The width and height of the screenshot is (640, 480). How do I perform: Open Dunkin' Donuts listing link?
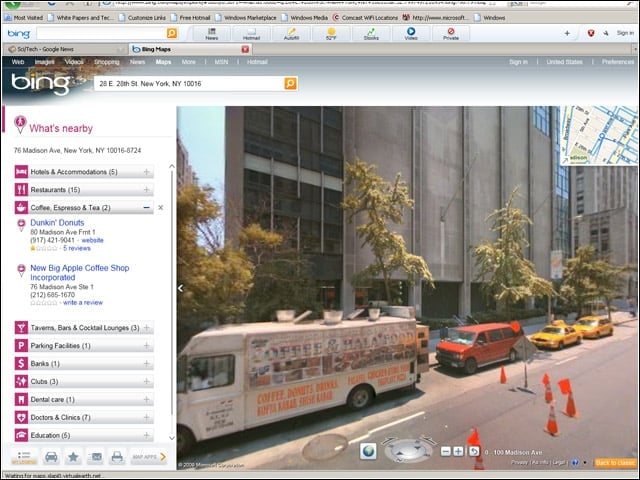coord(57,223)
